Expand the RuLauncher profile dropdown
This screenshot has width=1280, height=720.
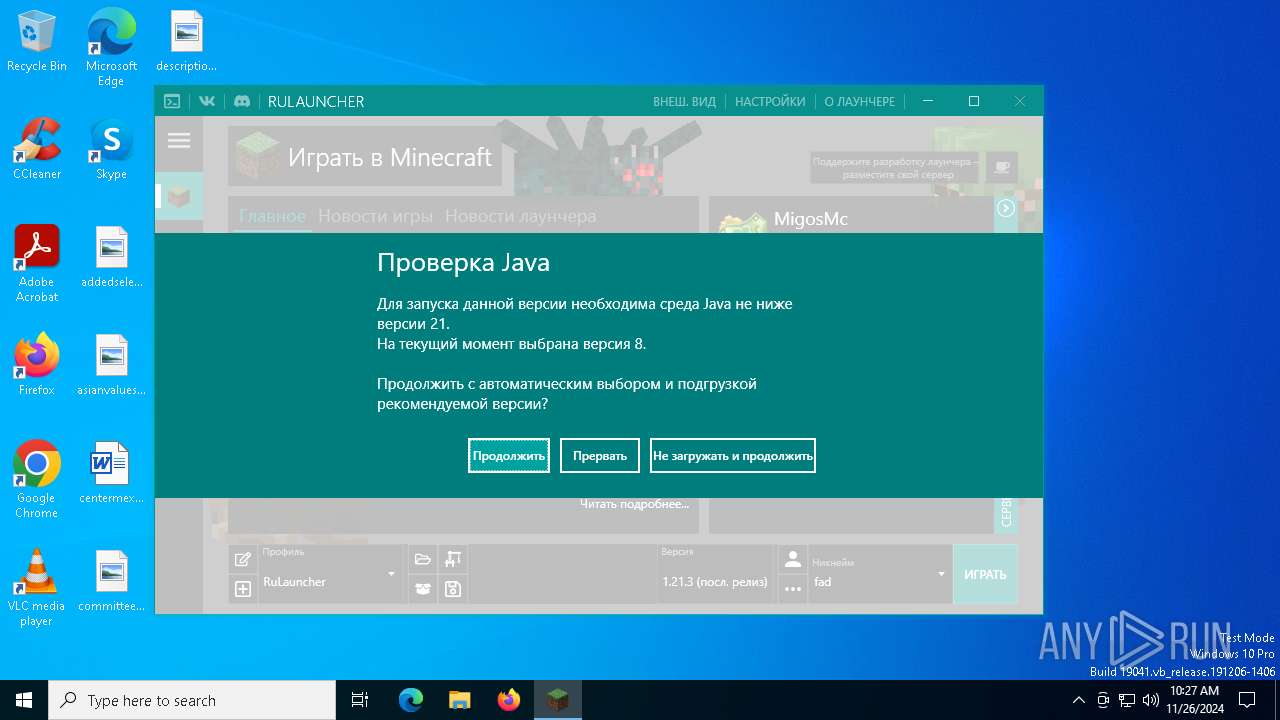tap(391, 574)
